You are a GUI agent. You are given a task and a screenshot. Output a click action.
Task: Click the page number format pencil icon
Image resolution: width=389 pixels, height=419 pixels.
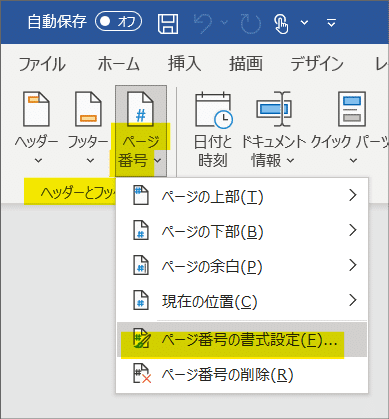(142, 338)
